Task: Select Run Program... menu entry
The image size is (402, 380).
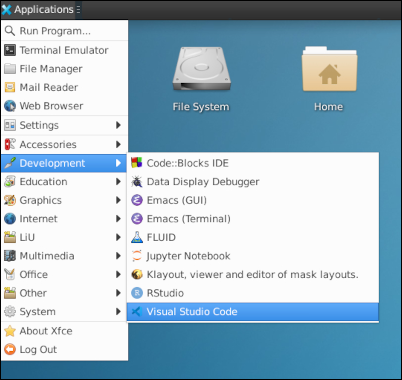Action: pos(65,31)
